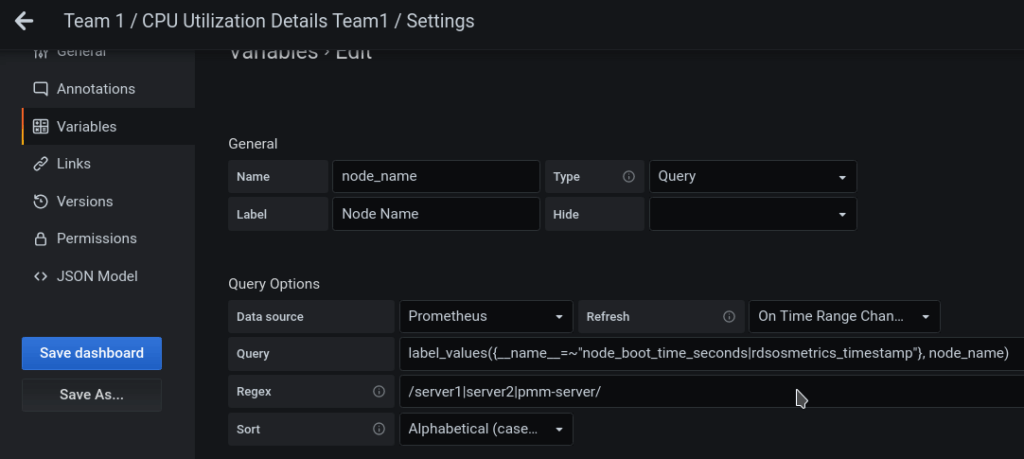Expand the Refresh On Time Range dropdown
Viewport: 1024px width, 459px height.
(844, 317)
